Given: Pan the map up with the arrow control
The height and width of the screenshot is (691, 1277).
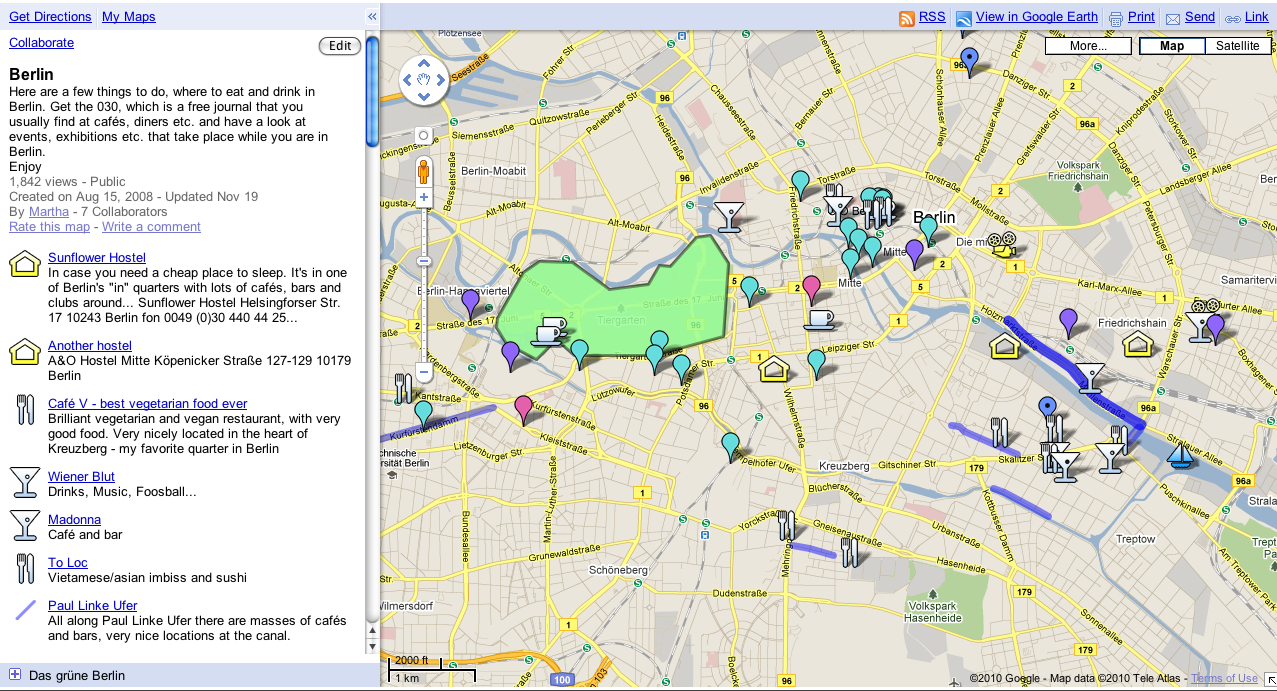Looking at the screenshot, I should (424, 62).
